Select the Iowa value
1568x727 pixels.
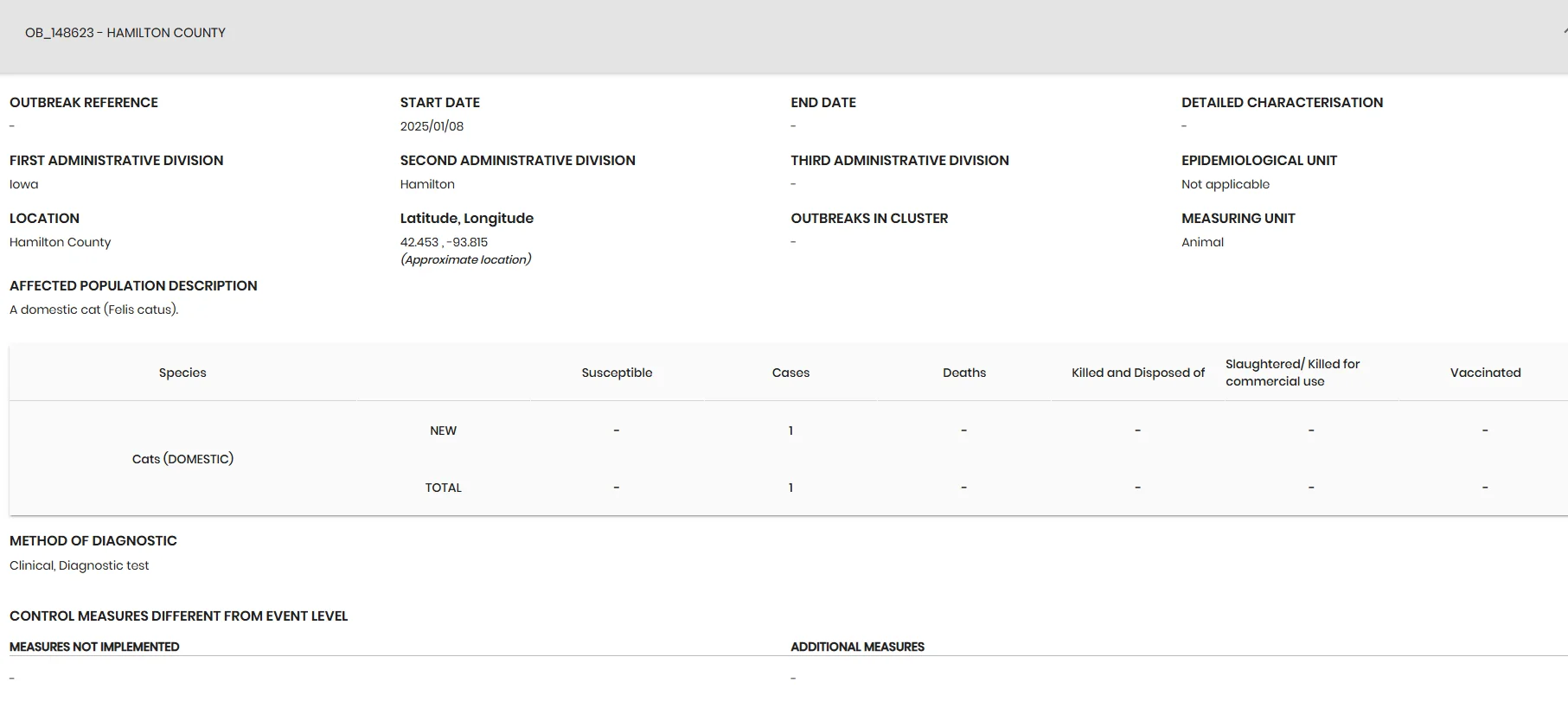(24, 184)
